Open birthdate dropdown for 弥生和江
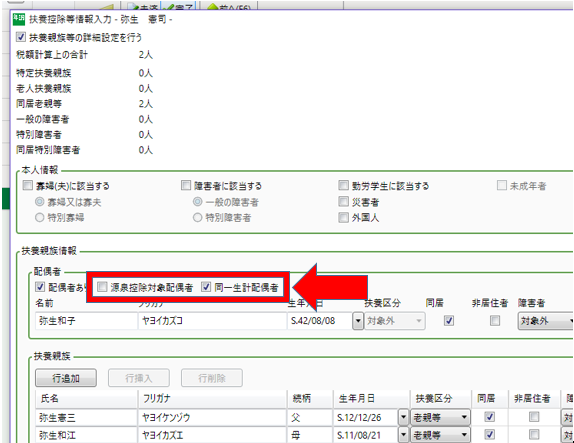 [403, 435]
